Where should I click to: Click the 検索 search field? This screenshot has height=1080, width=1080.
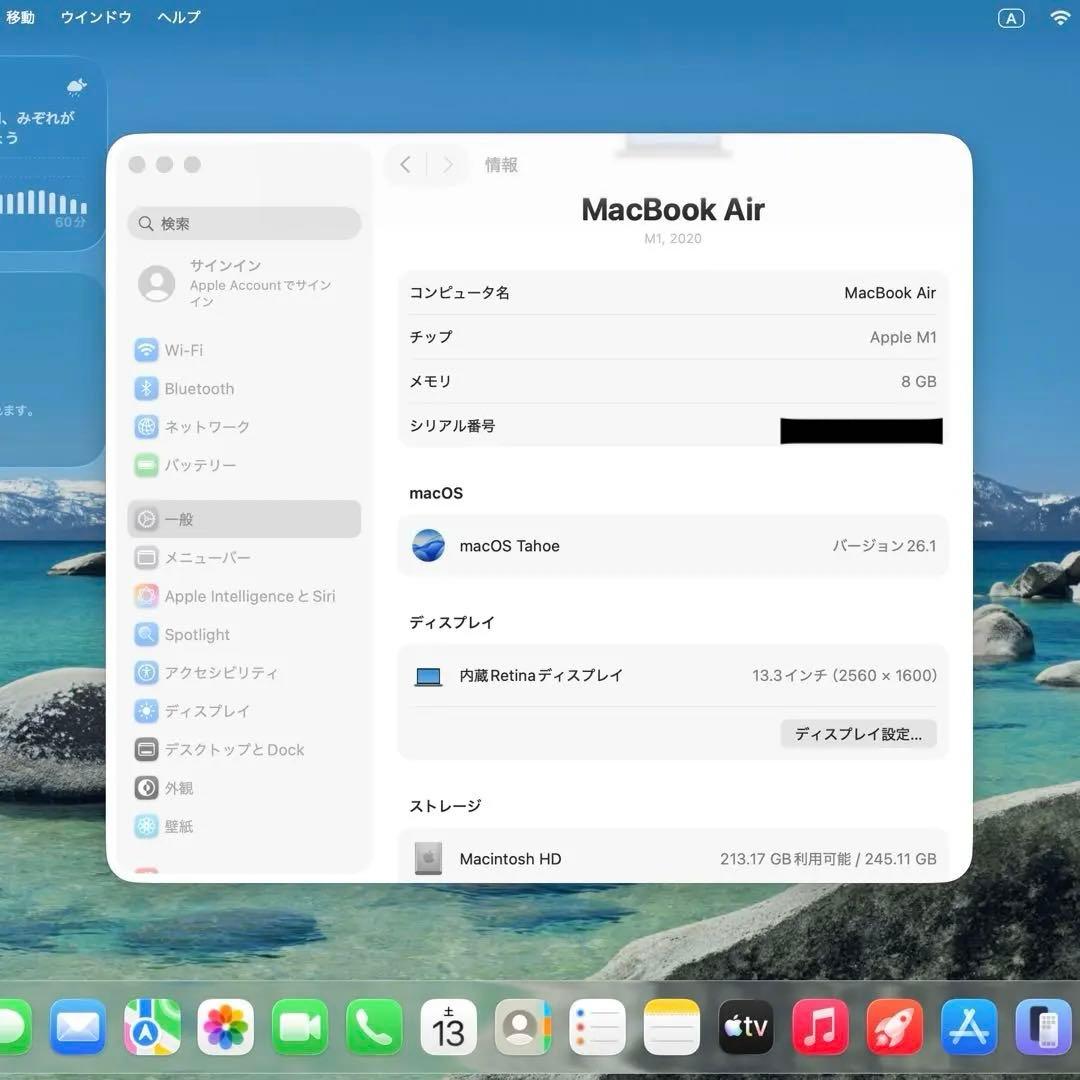pyautogui.click(x=244, y=223)
